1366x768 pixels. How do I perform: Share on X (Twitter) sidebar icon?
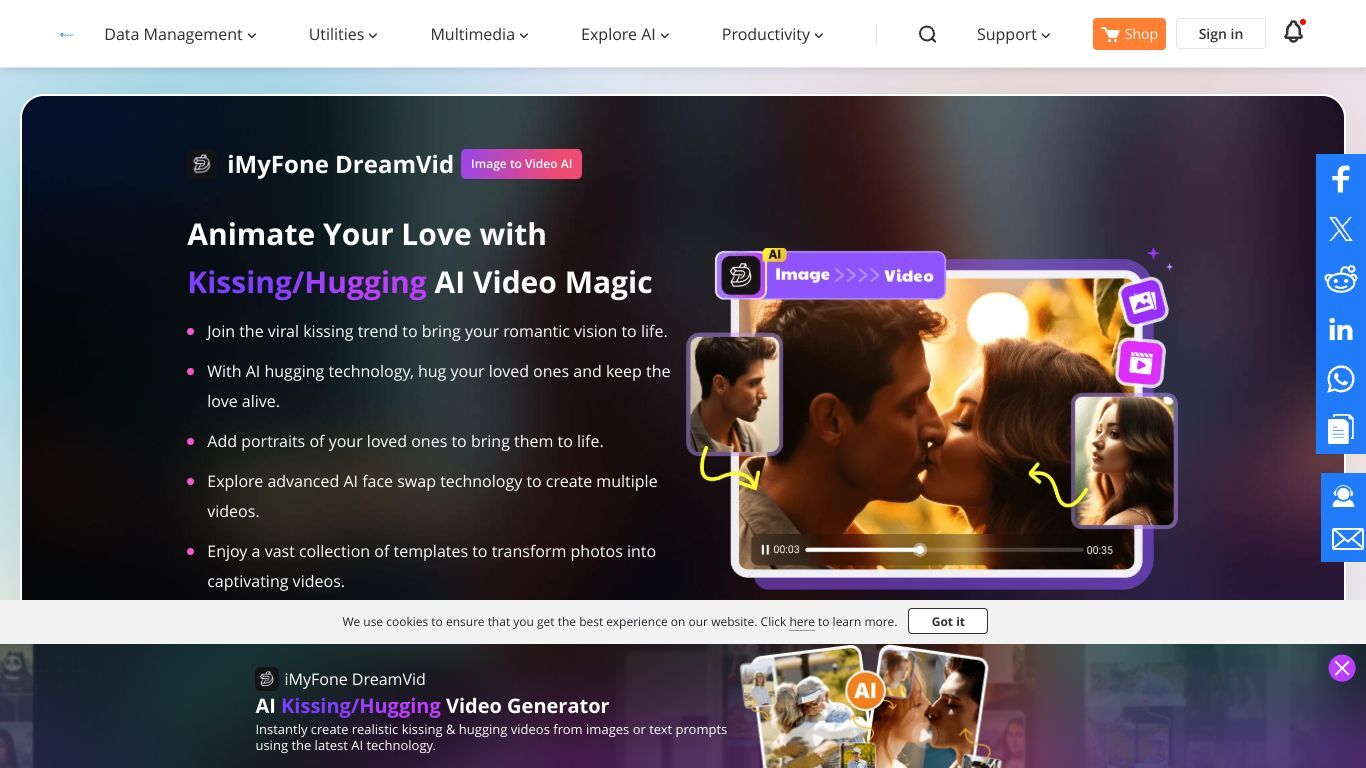1341,229
